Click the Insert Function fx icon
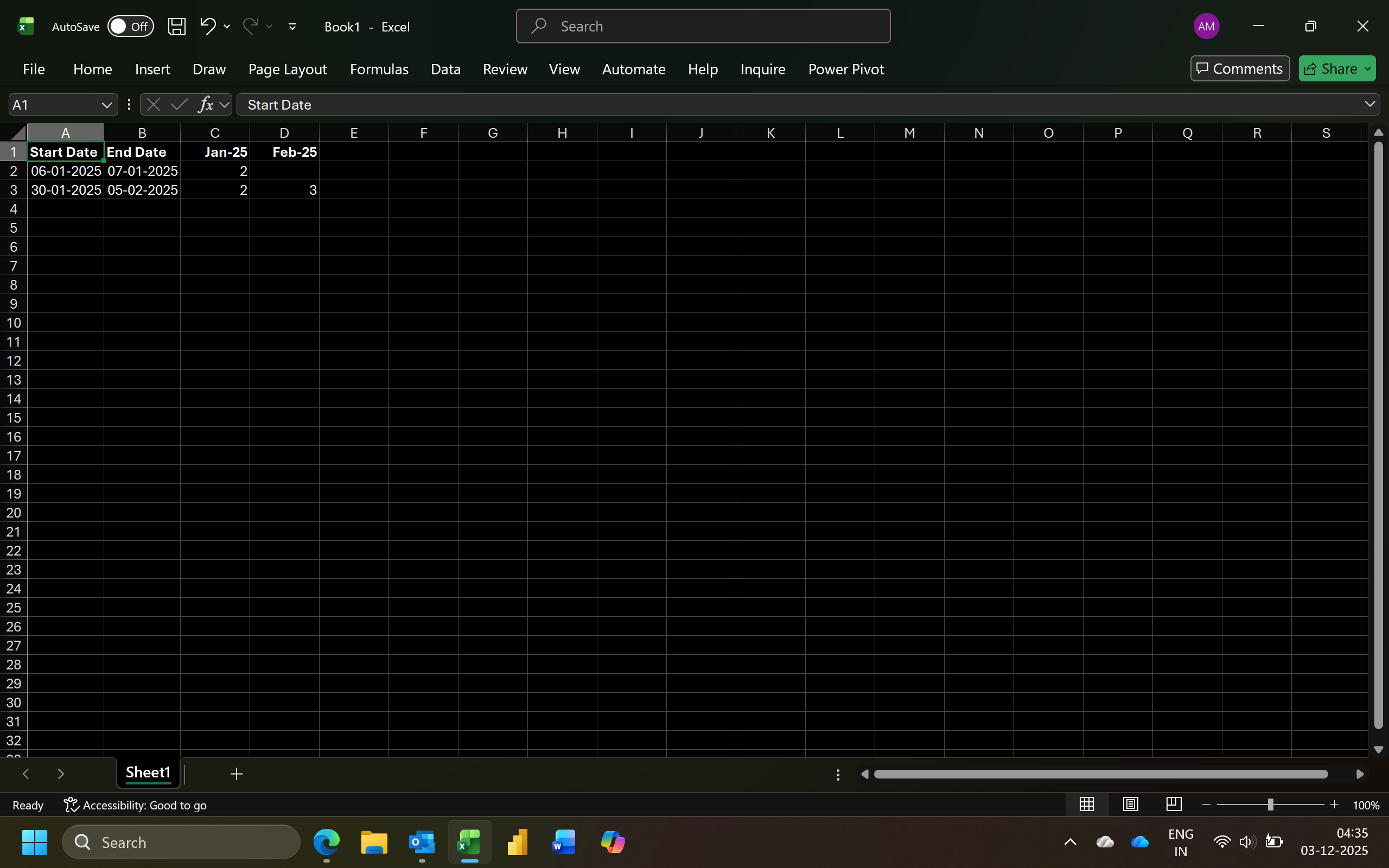 [x=205, y=105]
